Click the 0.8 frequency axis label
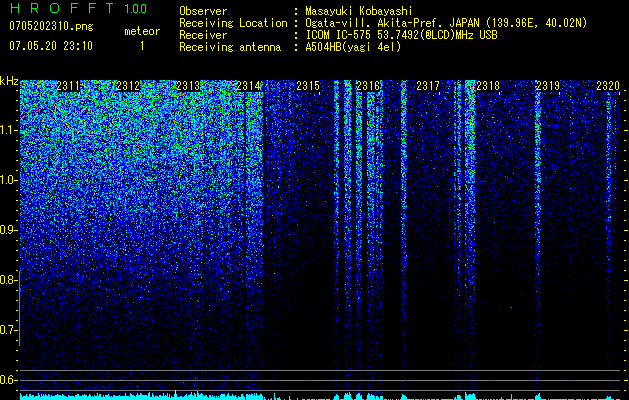629x400 pixels. coord(7,280)
